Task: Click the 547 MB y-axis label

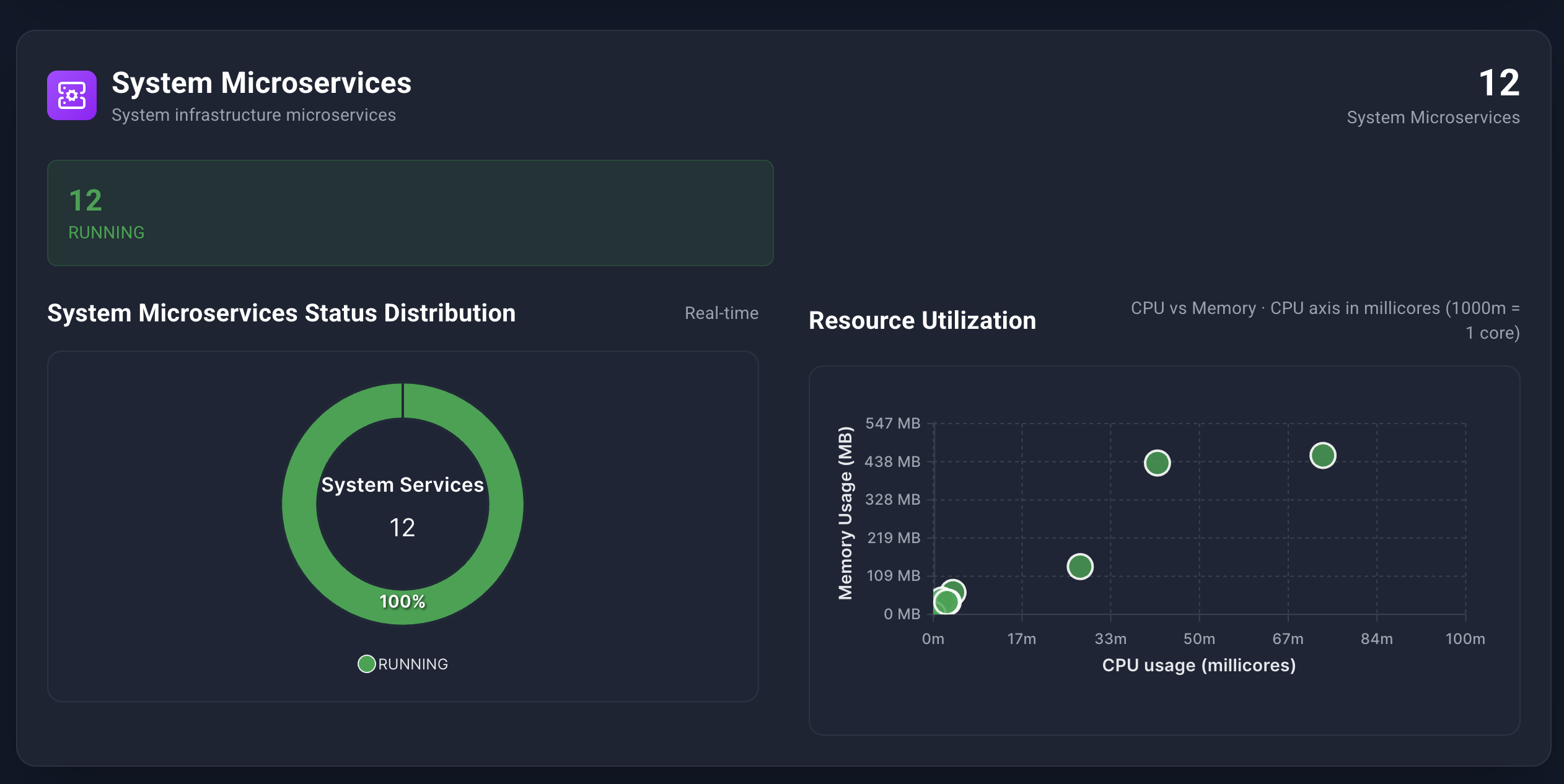Action: click(x=892, y=423)
